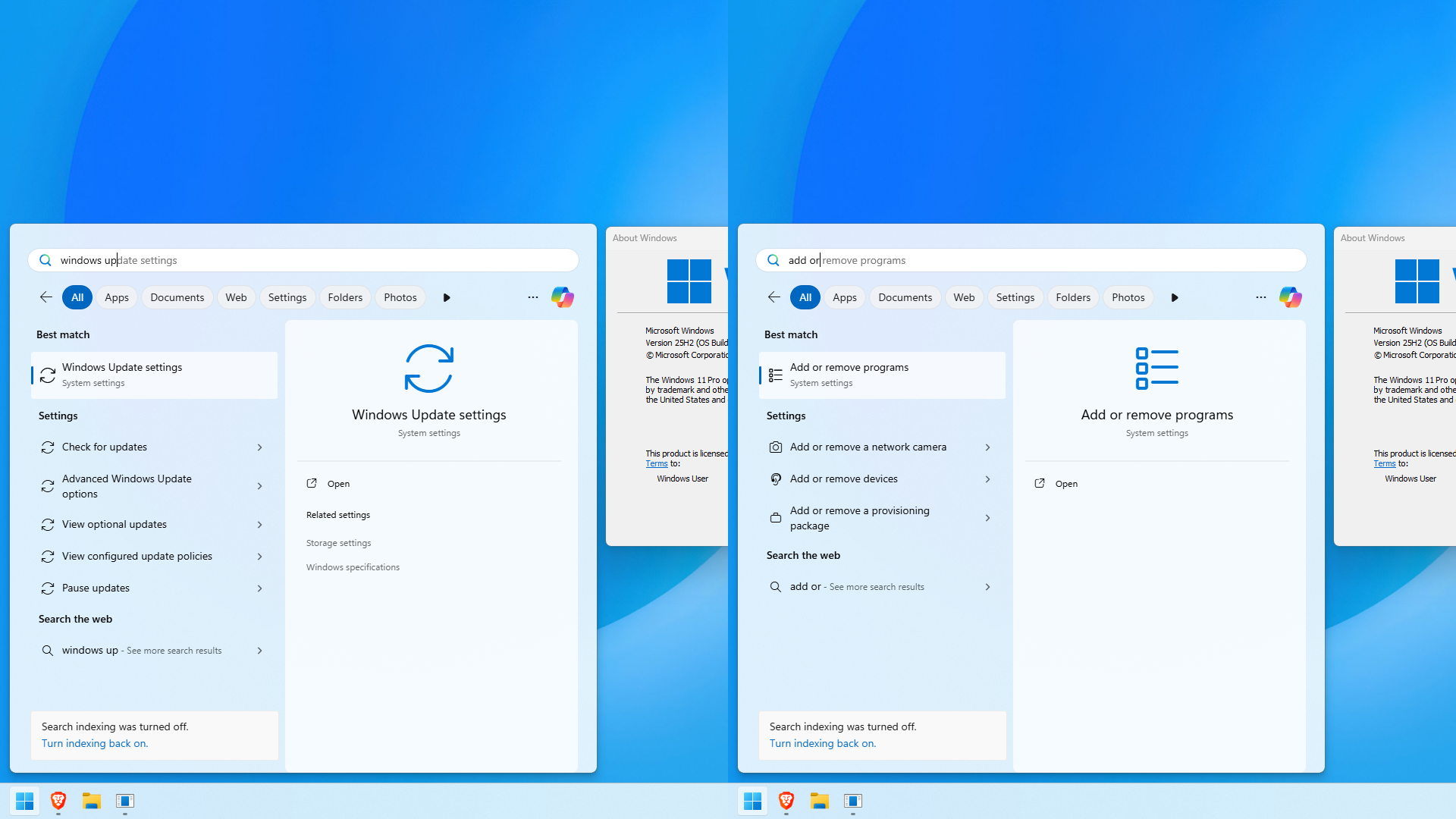Select Settings filter in 'windows update' search
This screenshot has width=1456, height=819.
pos(287,297)
